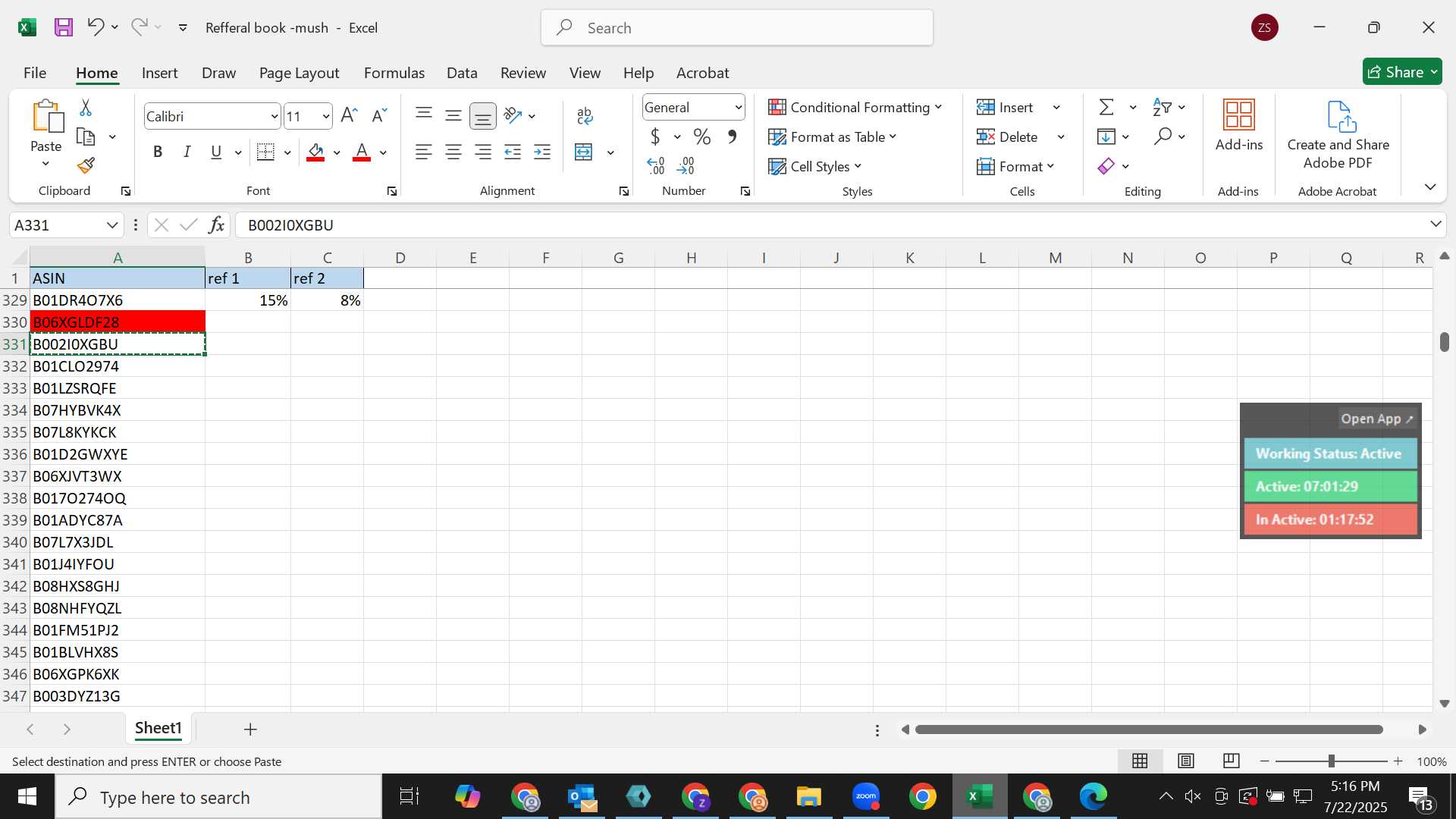Open Find and Select magnifier
1456x819 pixels.
pyautogui.click(x=1163, y=136)
